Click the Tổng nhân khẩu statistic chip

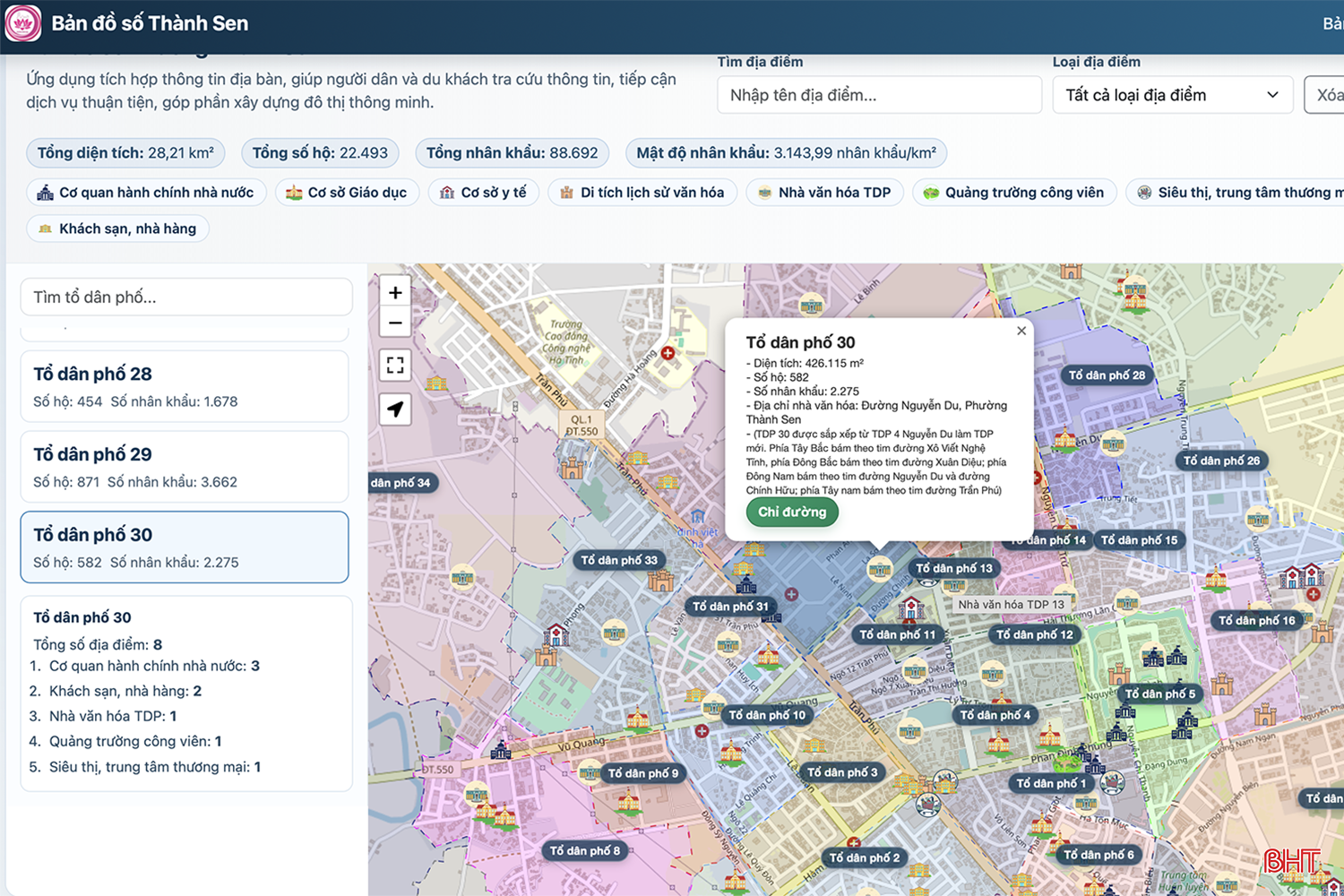[512, 153]
